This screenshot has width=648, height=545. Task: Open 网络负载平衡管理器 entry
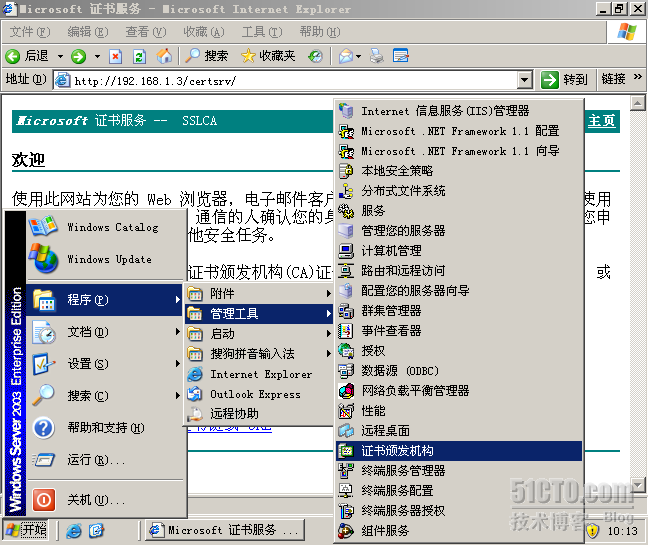point(459,390)
